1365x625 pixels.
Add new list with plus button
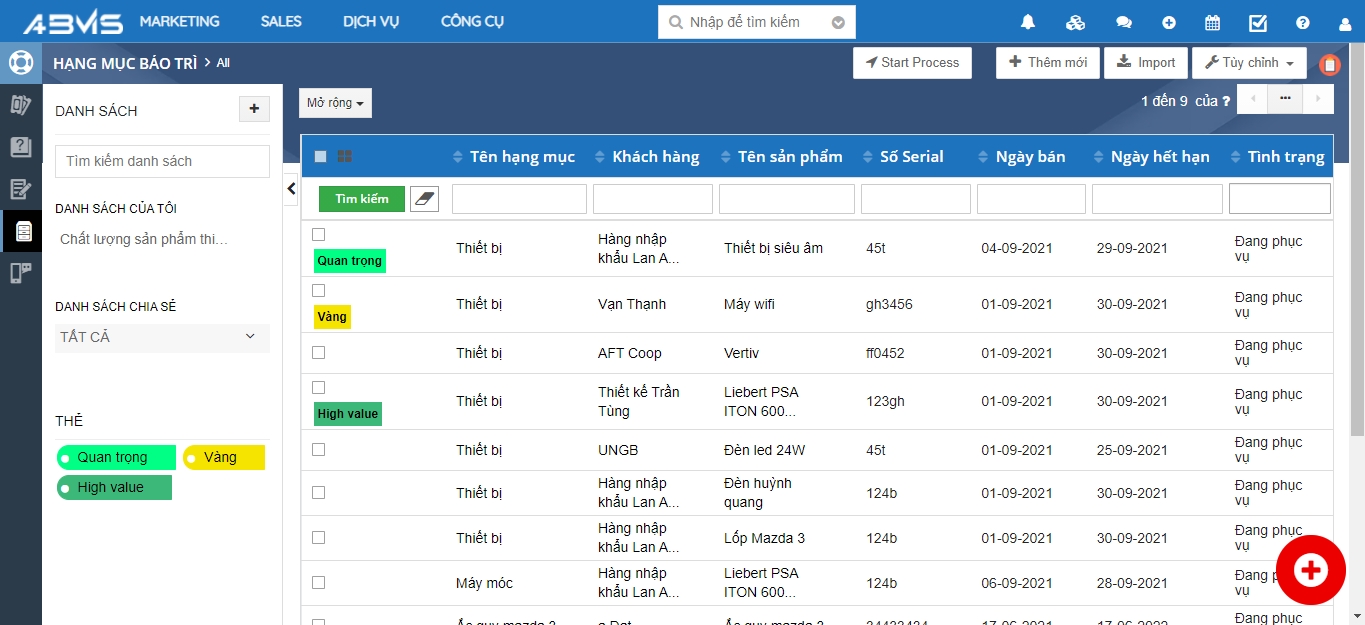click(x=254, y=109)
